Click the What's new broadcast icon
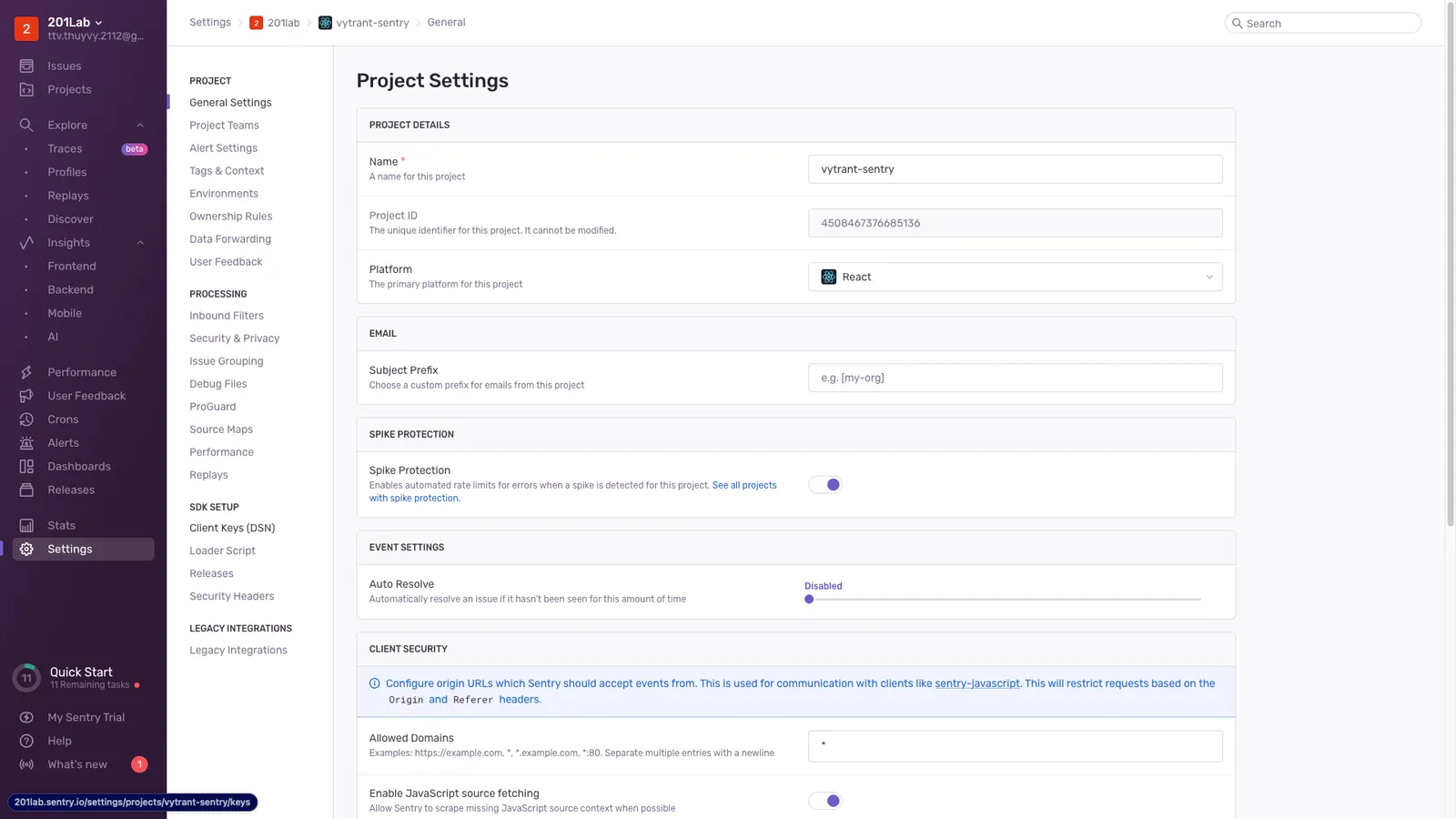Image resolution: width=1456 pixels, height=819 pixels. tap(26, 764)
